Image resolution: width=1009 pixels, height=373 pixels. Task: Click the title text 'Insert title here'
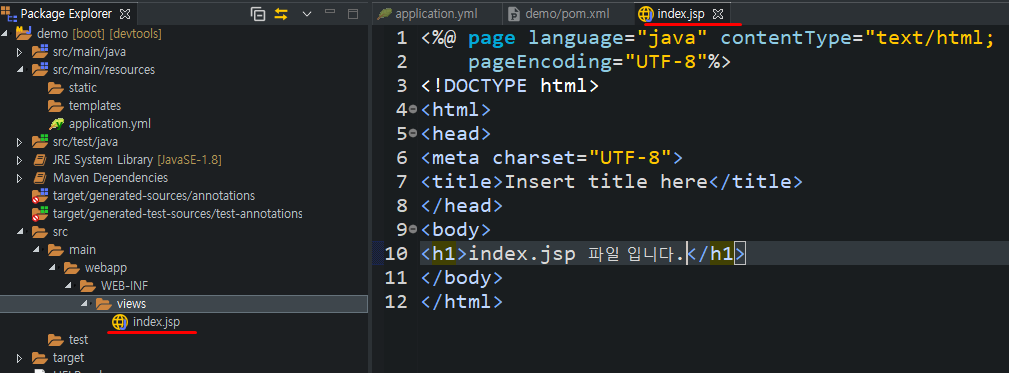click(606, 182)
